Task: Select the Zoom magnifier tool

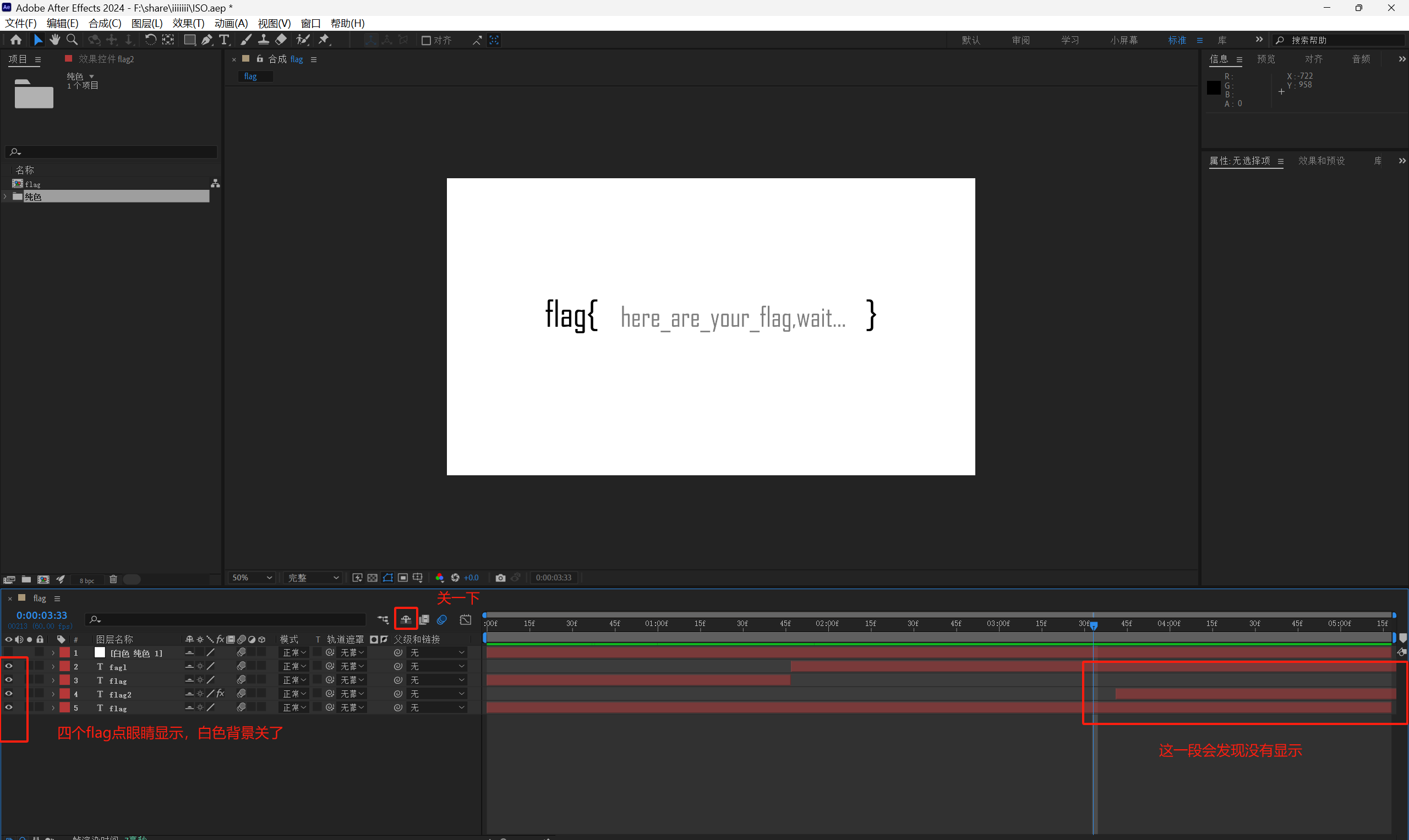Action: click(72, 40)
